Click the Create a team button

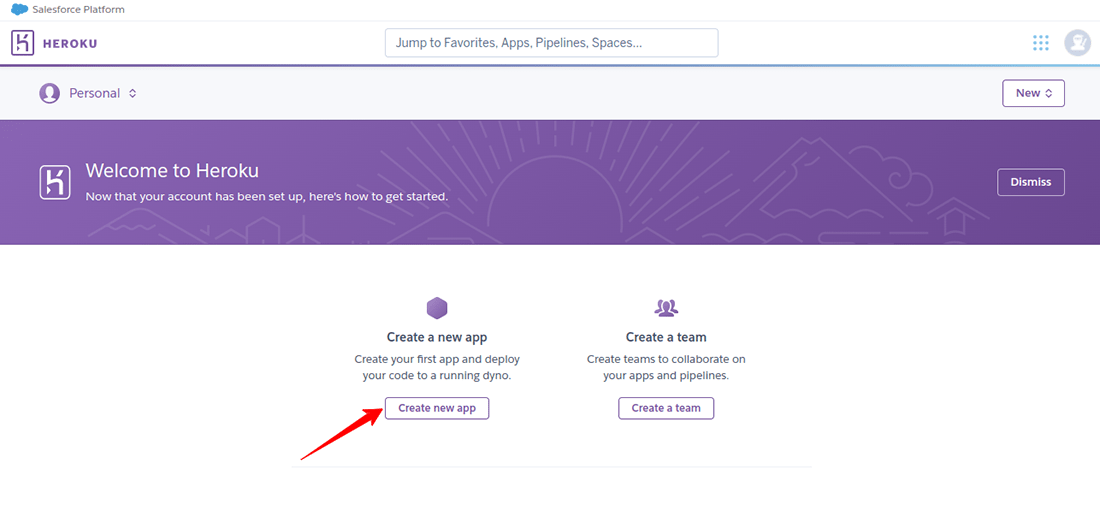click(666, 408)
